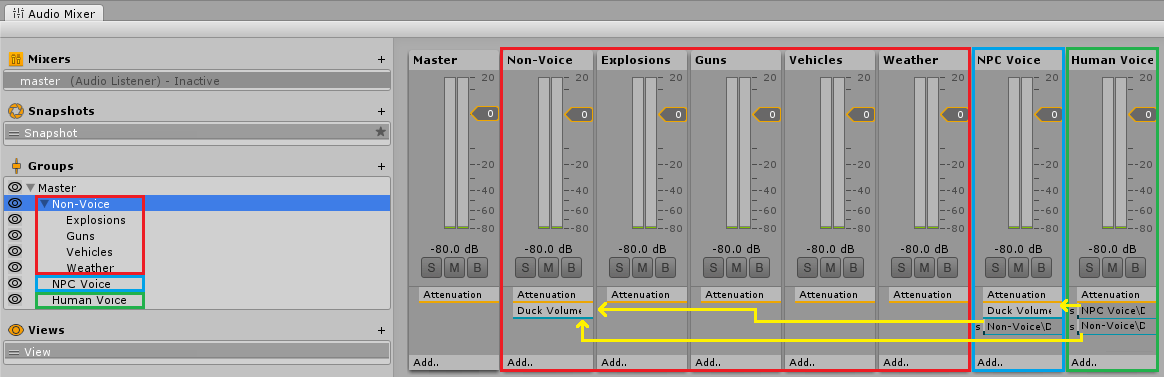
Task: Add a new group with plus icon
Action: point(381,166)
